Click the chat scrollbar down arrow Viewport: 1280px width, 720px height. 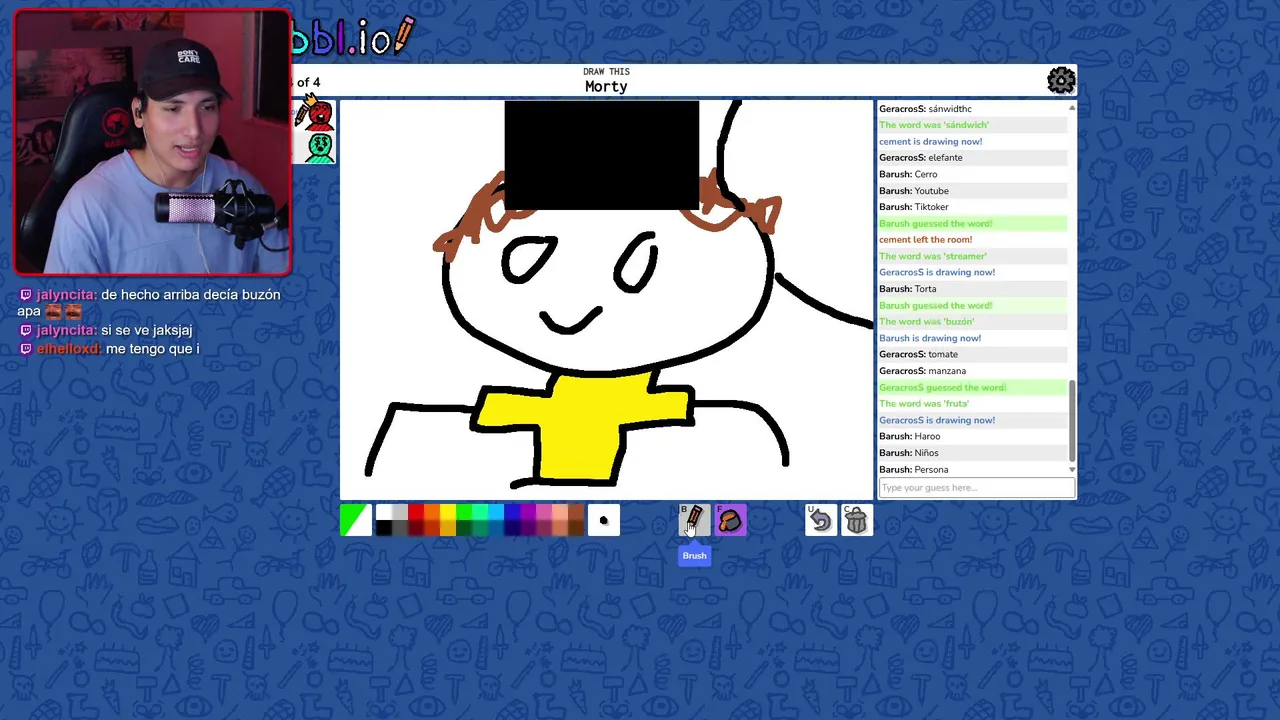[1072, 469]
